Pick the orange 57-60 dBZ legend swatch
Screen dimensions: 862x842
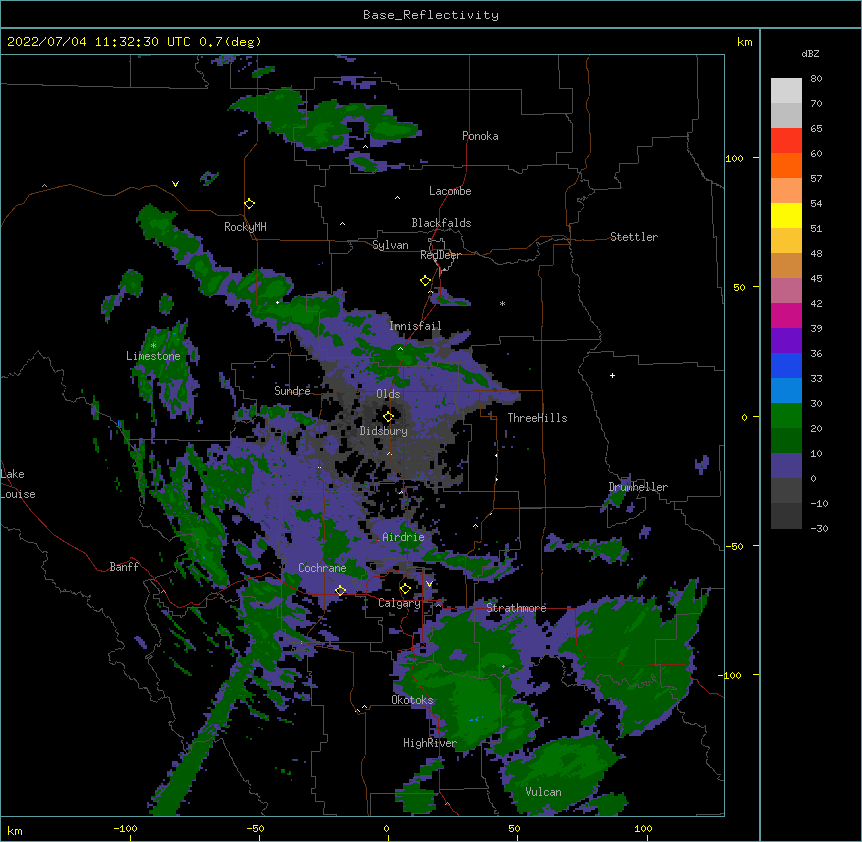click(x=786, y=165)
